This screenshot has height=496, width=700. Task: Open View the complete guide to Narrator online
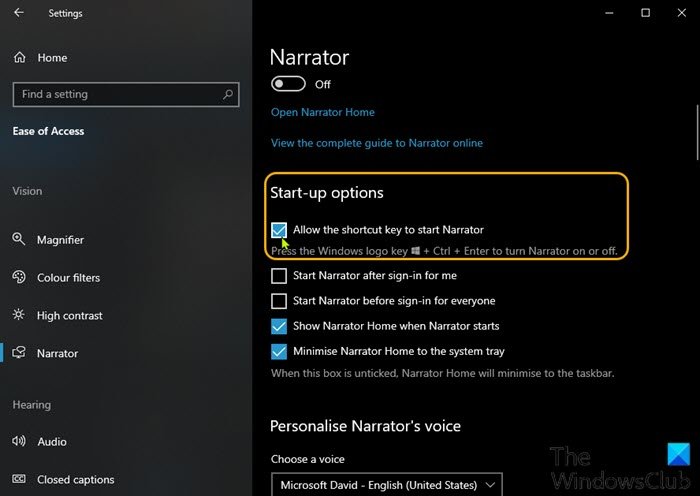pyautogui.click(x=377, y=143)
